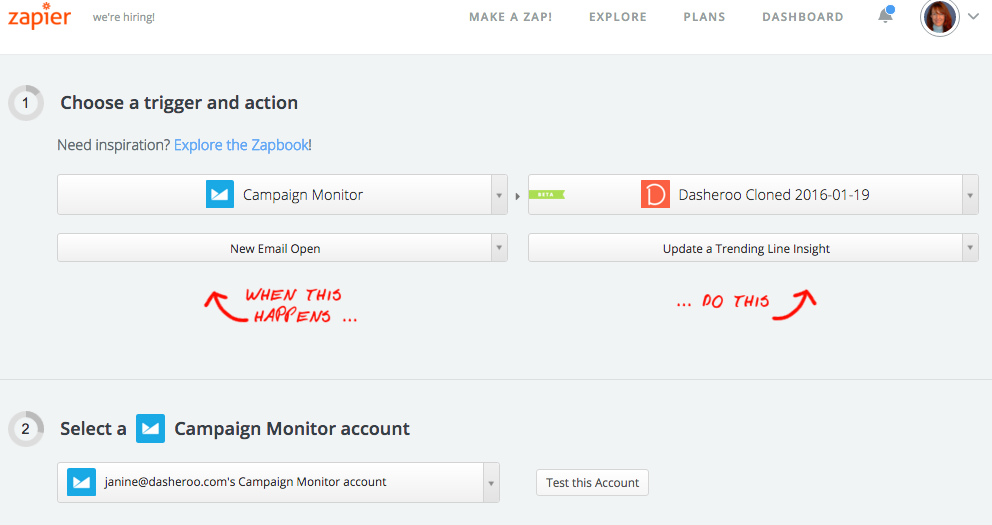Open the DASHBOARD navigation item
Viewport: 992px width, 525px height.
(803, 17)
